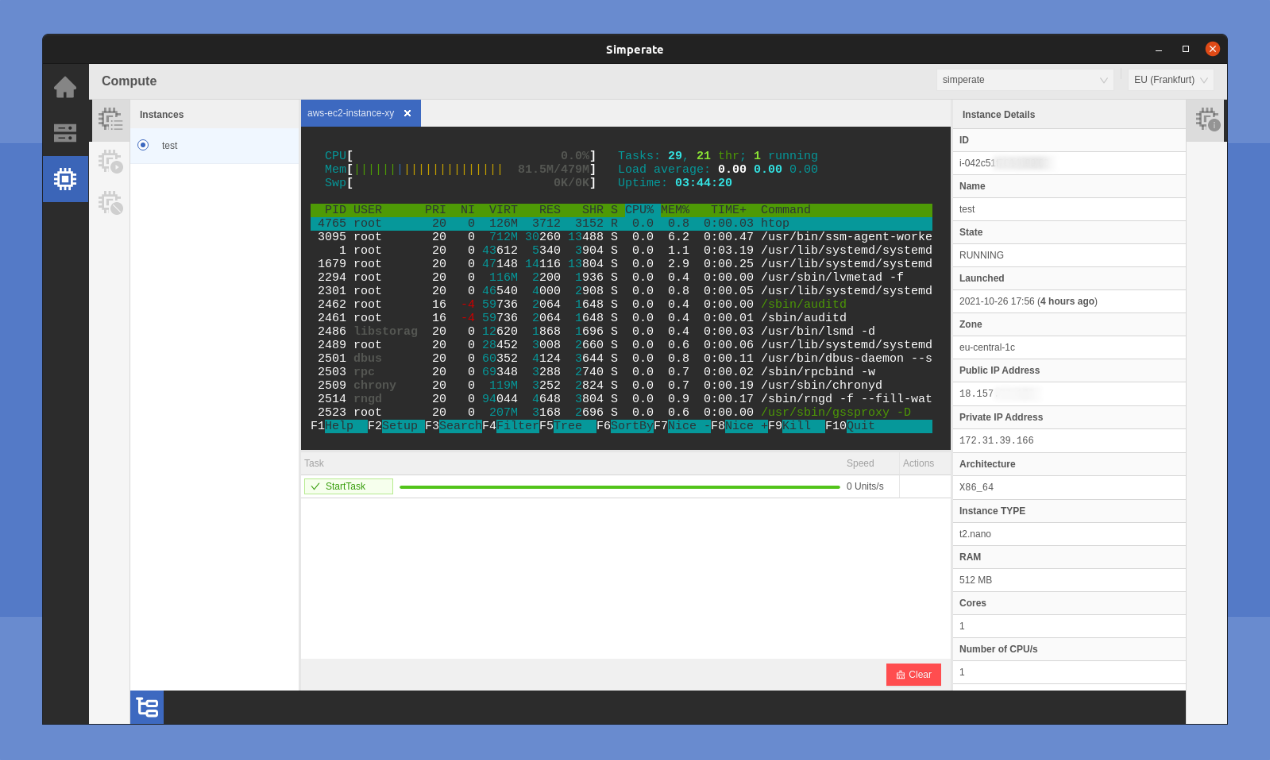Viewport: 1270px width, 760px height.
Task: Click the Task column header
Action: [x=314, y=463]
